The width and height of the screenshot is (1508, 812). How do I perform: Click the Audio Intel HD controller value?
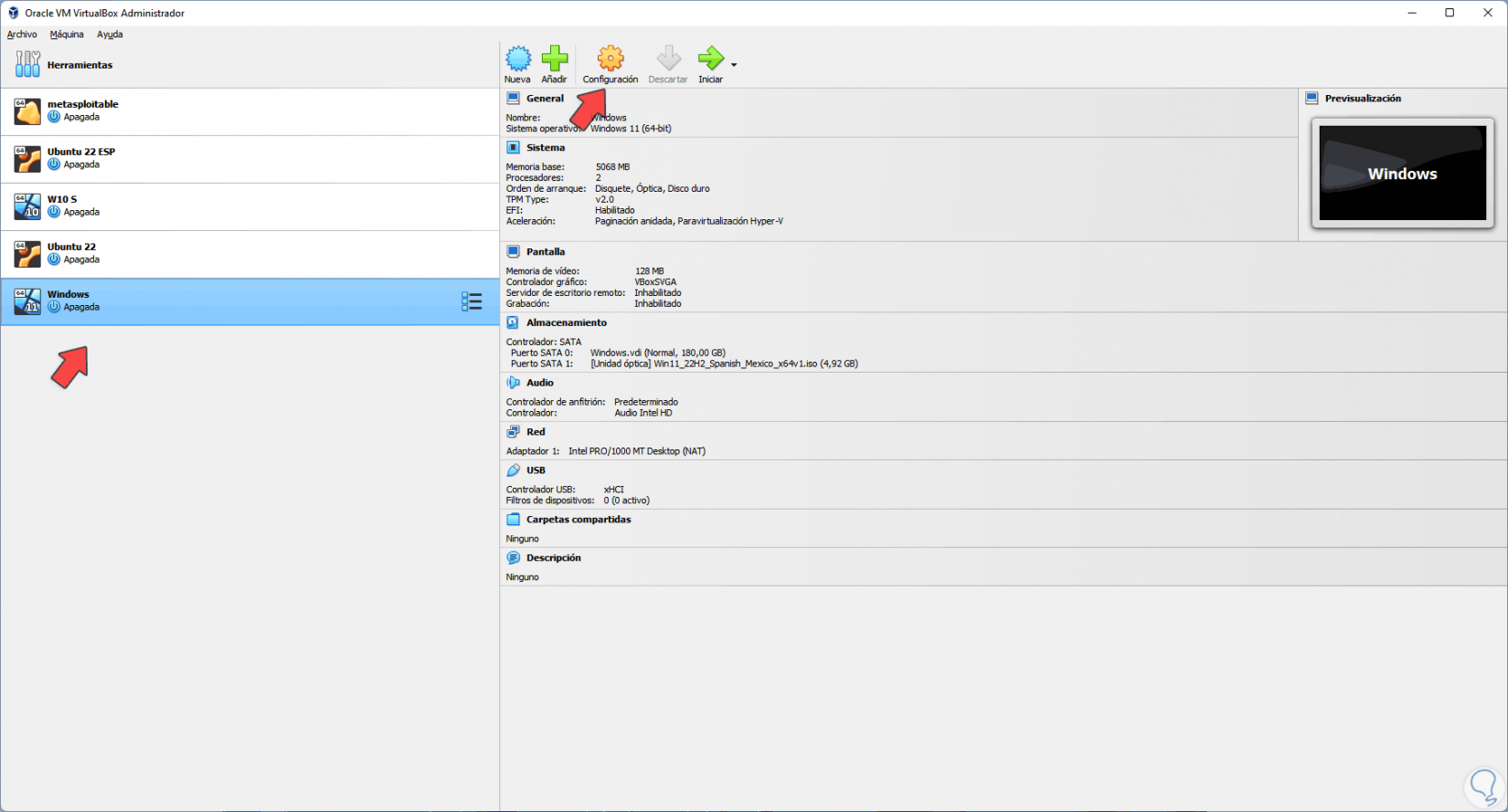[x=643, y=413]
